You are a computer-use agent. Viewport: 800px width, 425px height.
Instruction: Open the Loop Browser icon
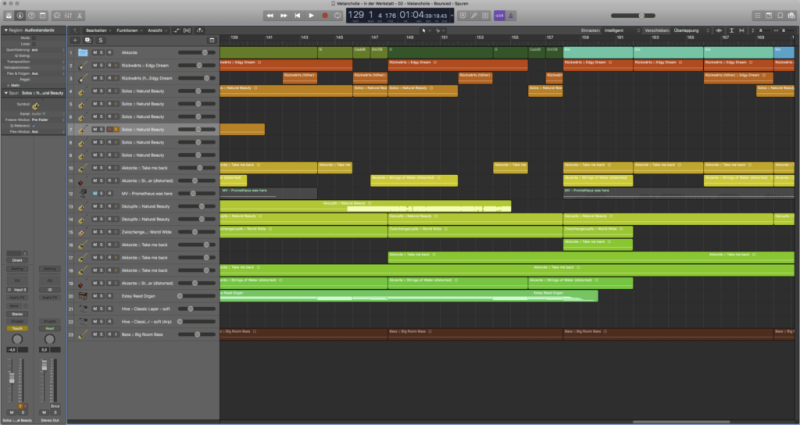780,16
